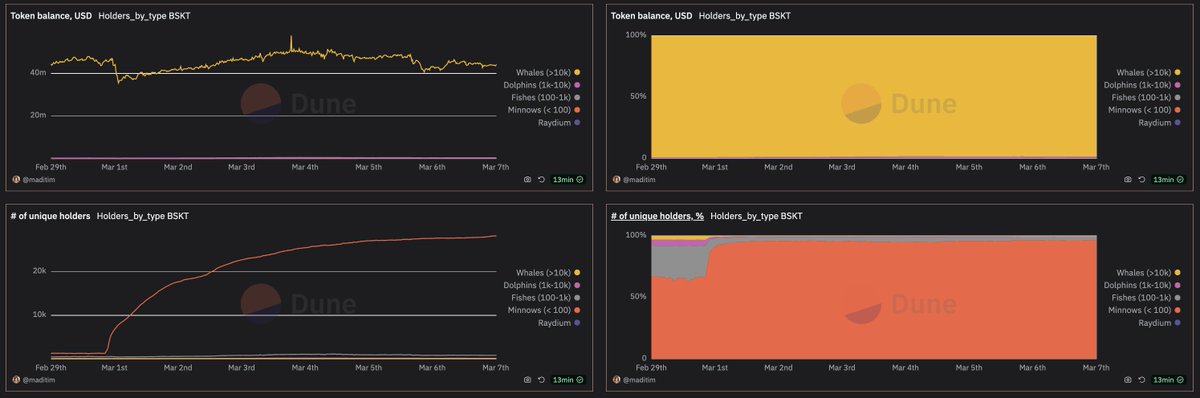Toggle Whales (>10k) in # of unique holders, % legend
The height and width of the screenshot is (398, 1200).
[1148, 273]
